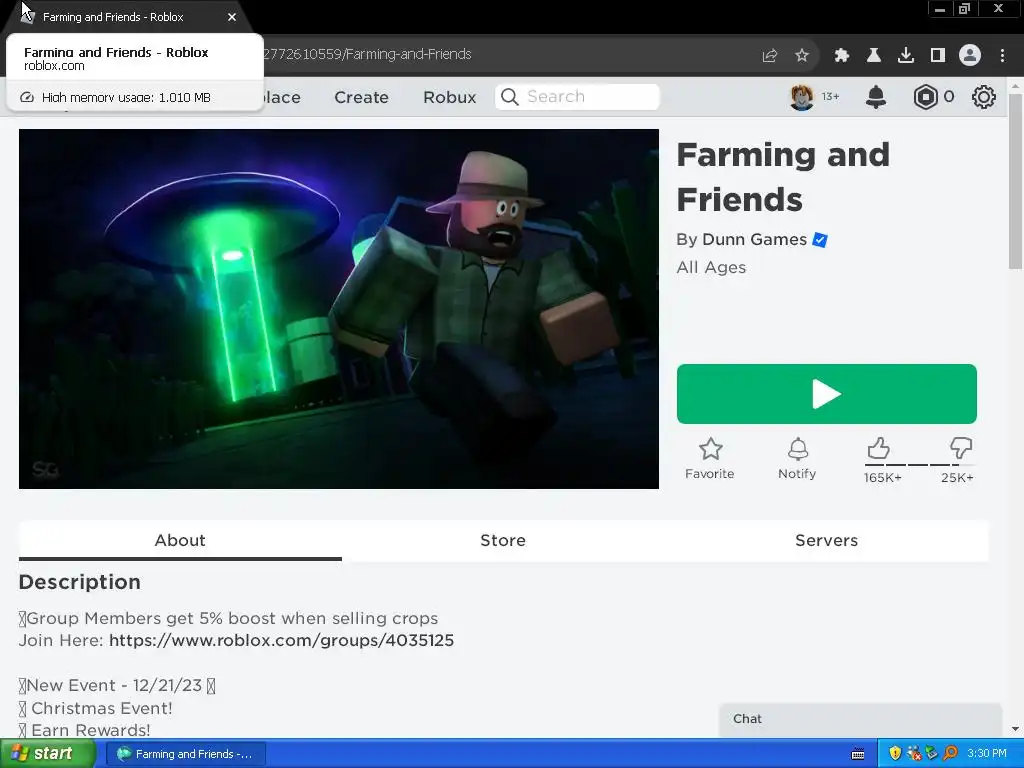Click the All Ages label
Image resolution: width=1024 pixels, height=768 pixels.
point(711,268)
